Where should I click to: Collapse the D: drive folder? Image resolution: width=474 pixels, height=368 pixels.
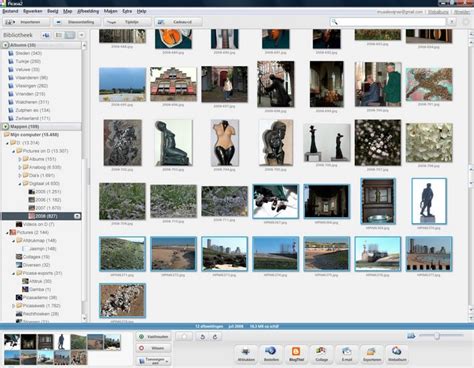7,143
